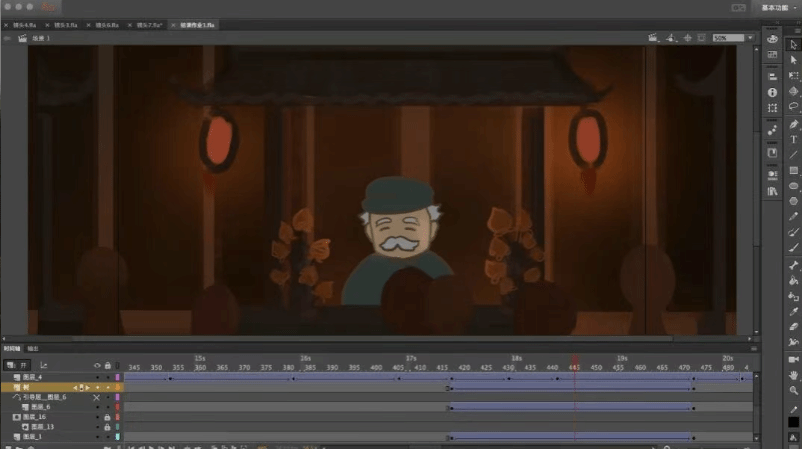The width and height of the screenshot is (802, 449).
Task: Select the Selection arrow tool
Action: point(794,43)
